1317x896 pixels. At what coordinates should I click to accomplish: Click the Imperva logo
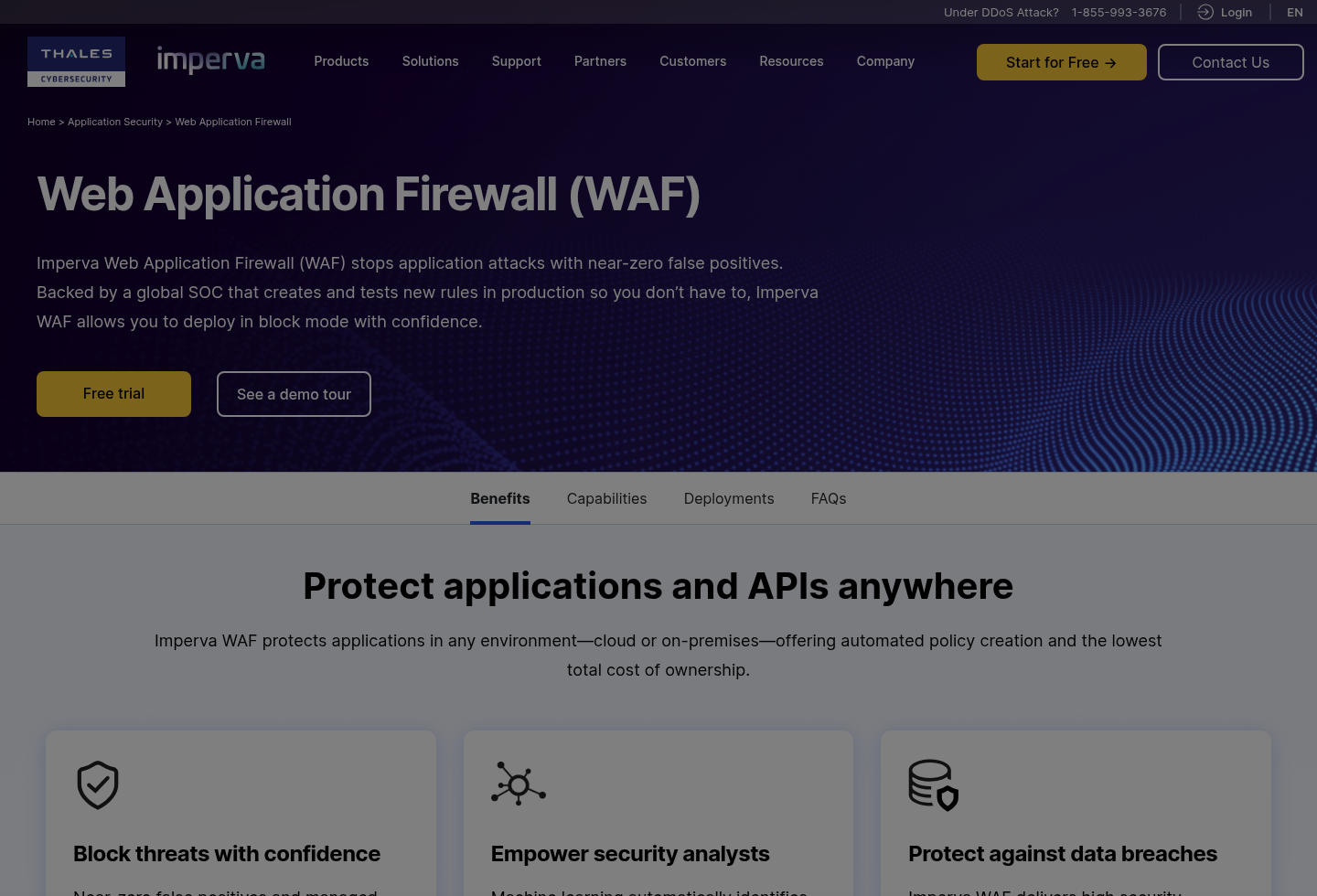(210, 60)
